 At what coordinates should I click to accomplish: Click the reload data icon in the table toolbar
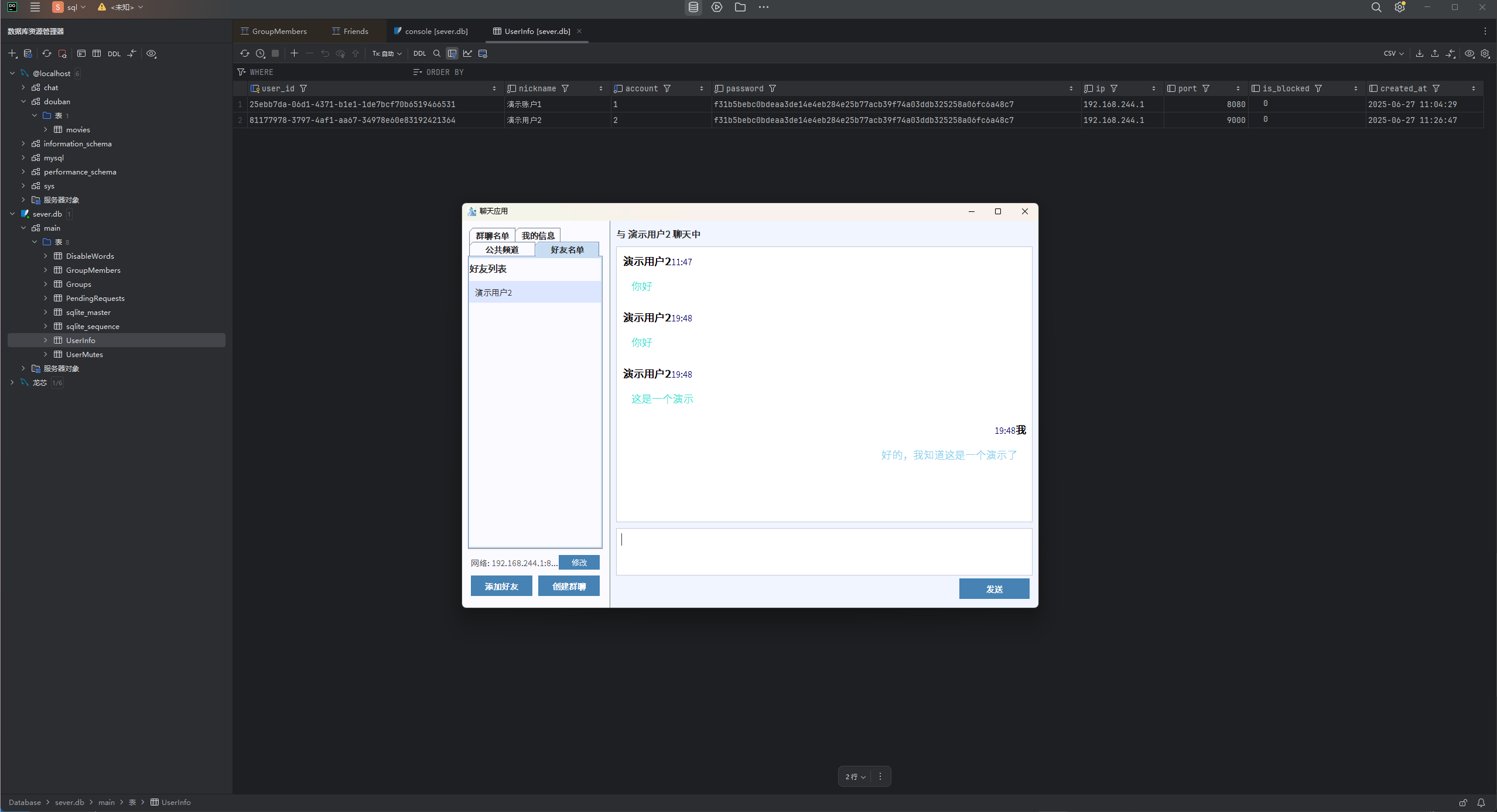[x=245, y=53]
